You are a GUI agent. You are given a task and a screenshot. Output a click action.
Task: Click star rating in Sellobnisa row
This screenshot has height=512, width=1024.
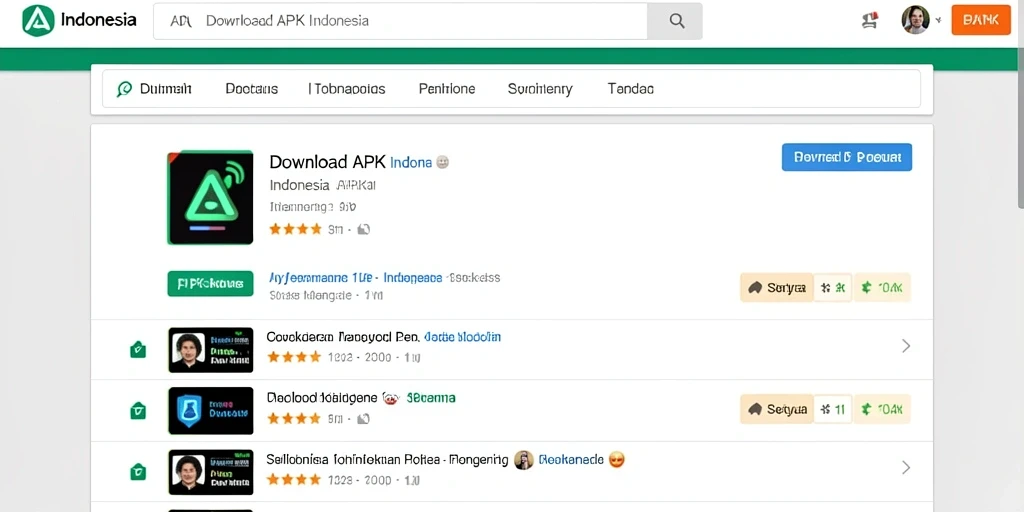(294, 480)
